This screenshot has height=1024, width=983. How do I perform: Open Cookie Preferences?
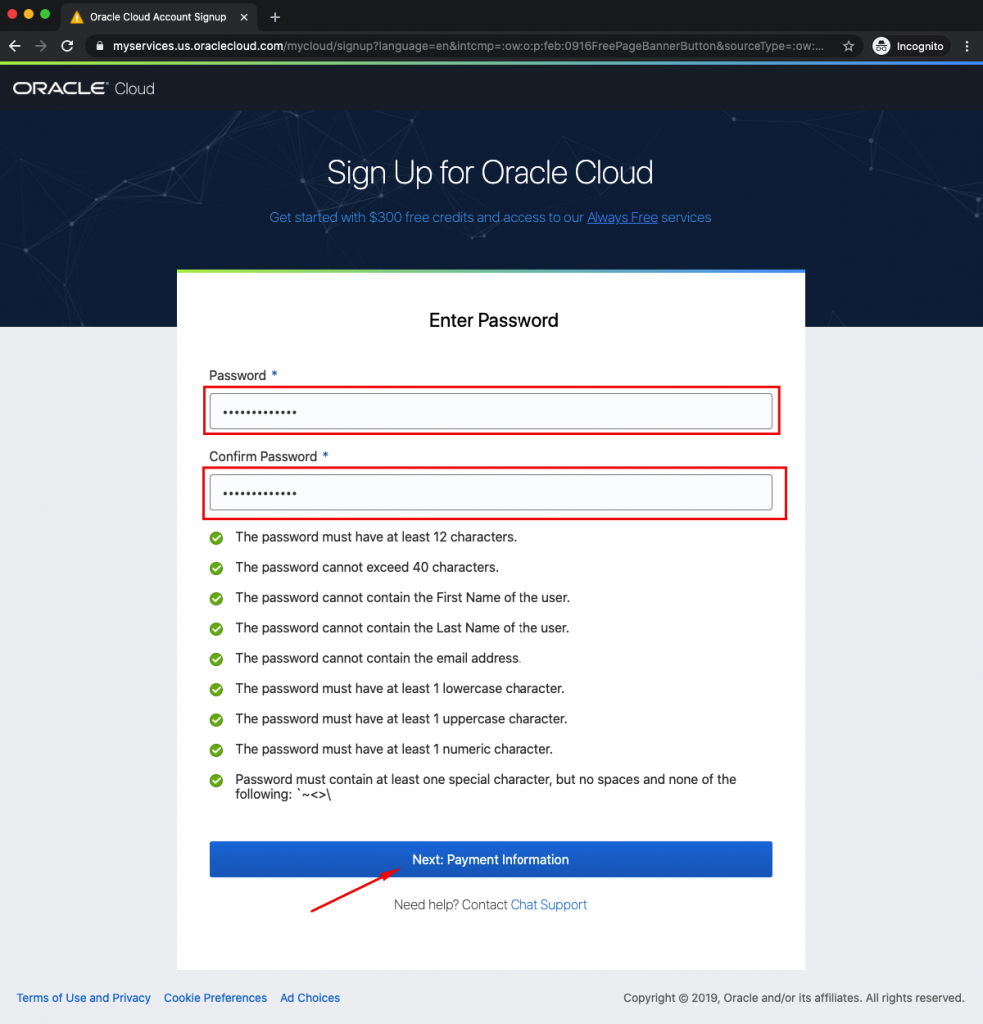point(215,997)
